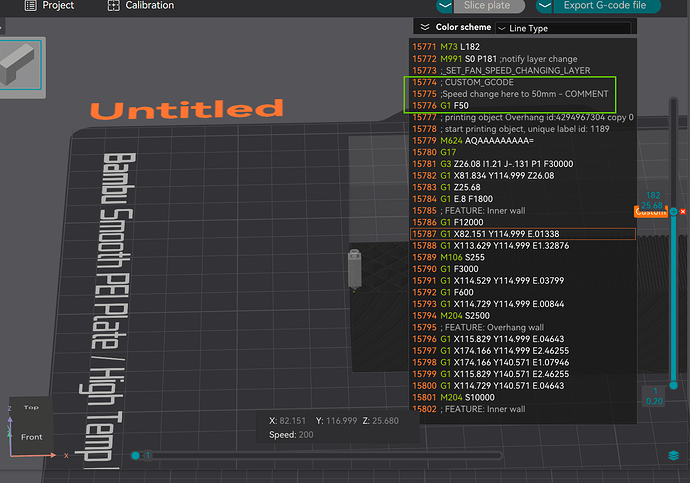690x483 pixels.
Task: Open the Line Type color scheme dropdown
Action: (563, 28)
